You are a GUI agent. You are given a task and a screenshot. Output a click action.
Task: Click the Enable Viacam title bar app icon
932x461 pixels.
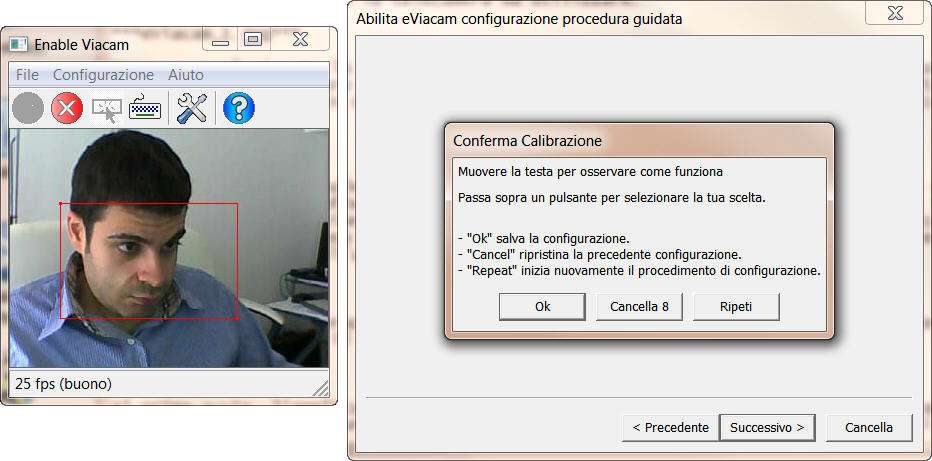tap(19, 45)
